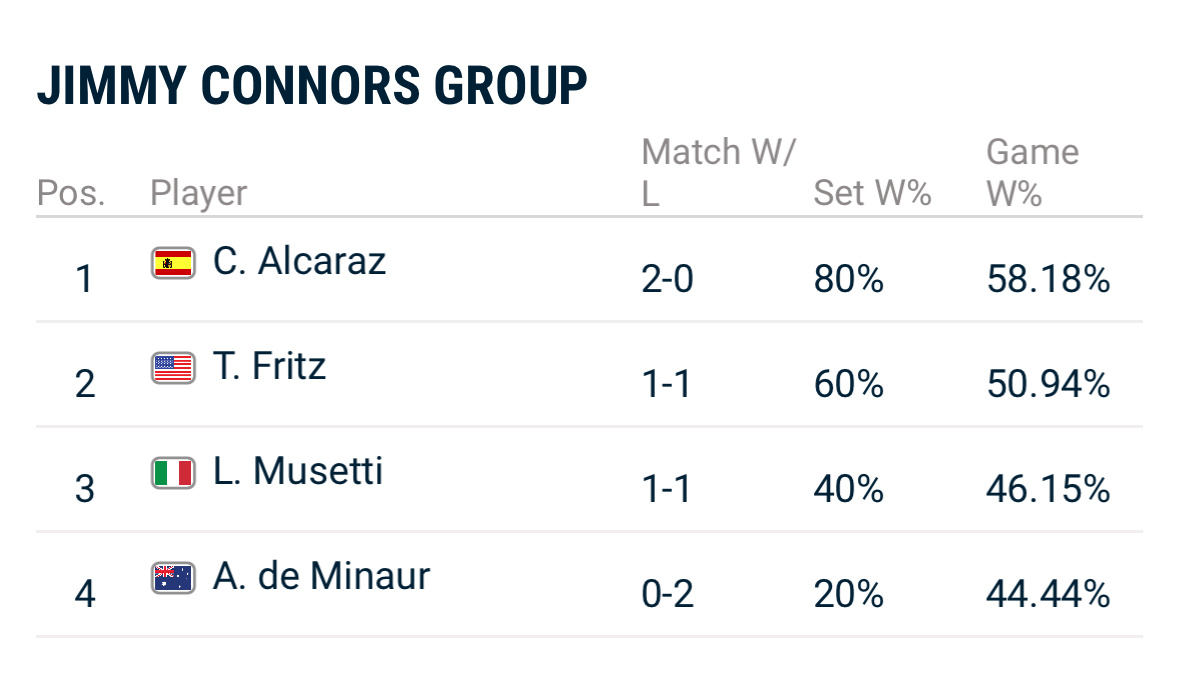The image size is (1179, 698).
Task: Click the United States flag icon
Action: click(x=173, y=368)
